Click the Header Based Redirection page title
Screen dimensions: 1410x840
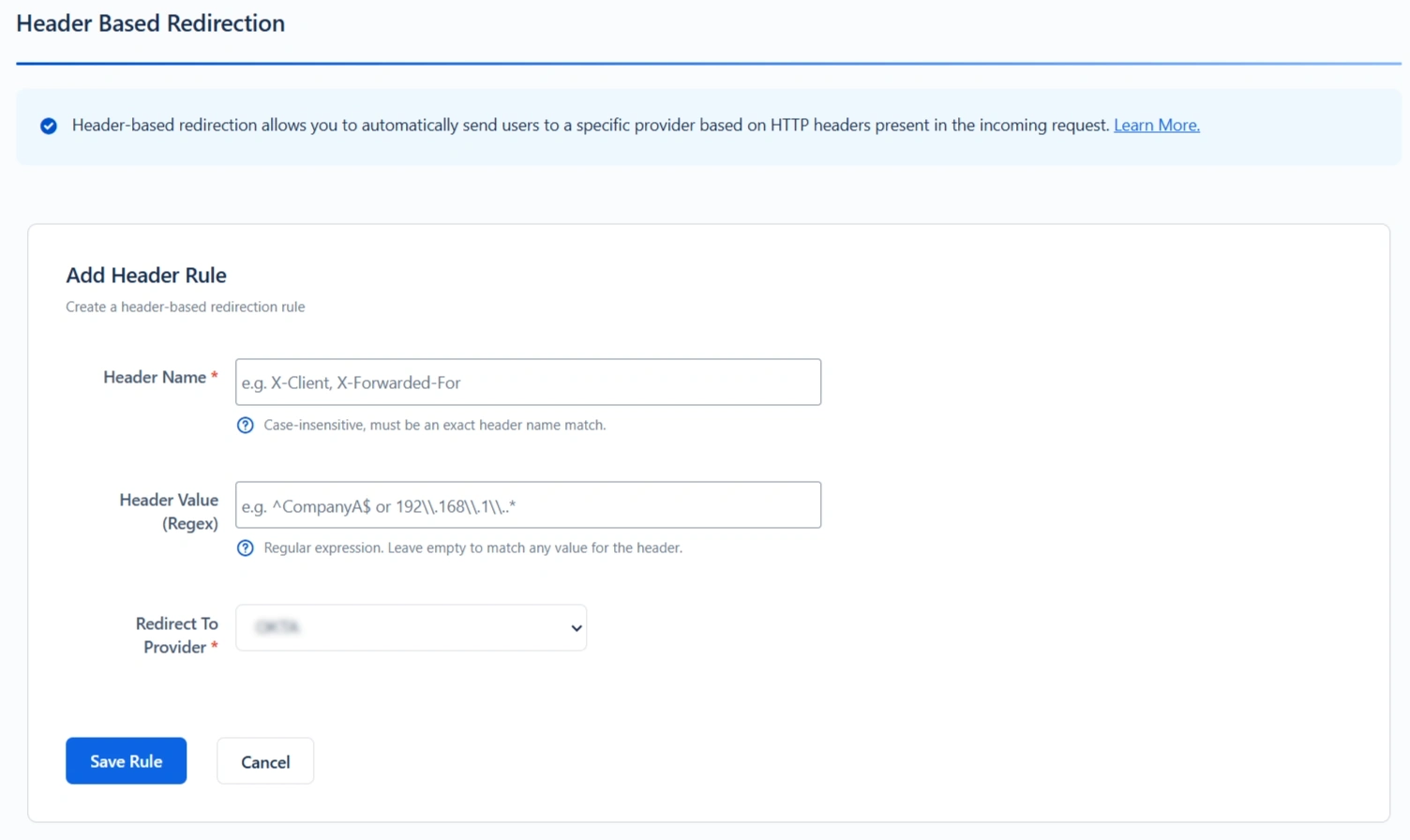pos(150,22)
